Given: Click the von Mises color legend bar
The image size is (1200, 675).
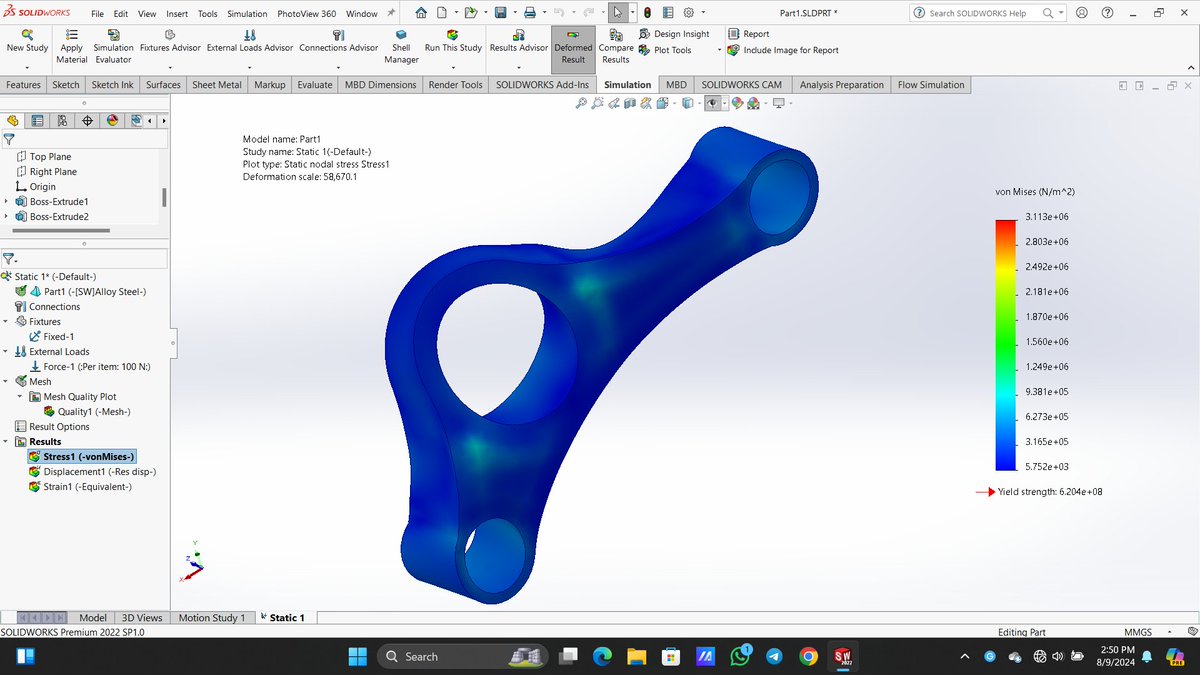Looking at the screenshot, I should [1005, 345].
